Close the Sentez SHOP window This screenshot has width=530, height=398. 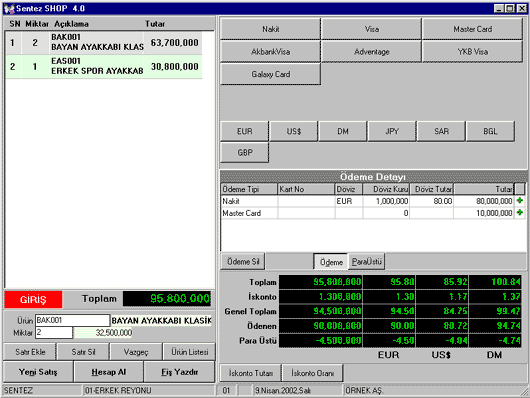(522, 8)
